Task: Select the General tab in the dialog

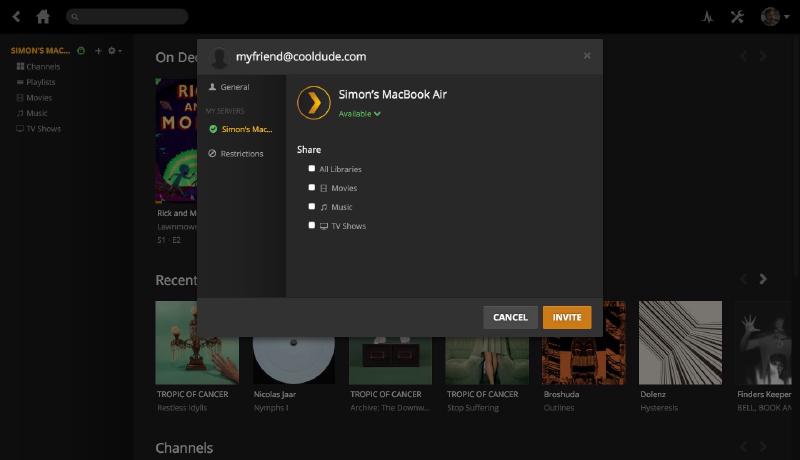Action: (230, 87)
